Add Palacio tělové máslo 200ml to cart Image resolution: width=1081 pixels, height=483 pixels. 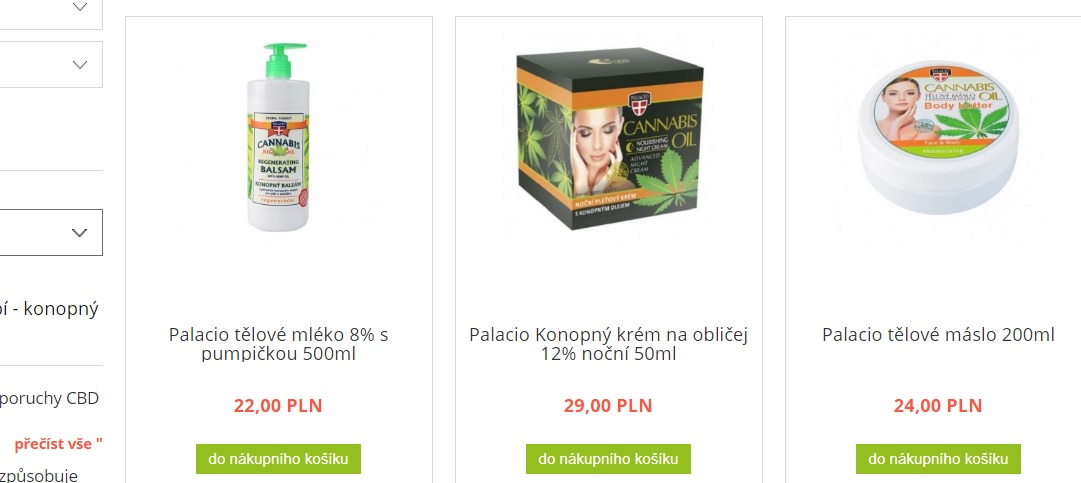938,459
